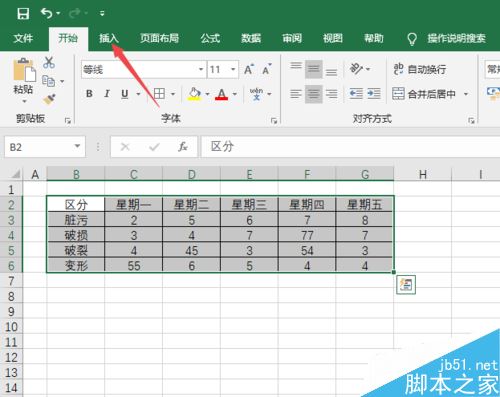Click the Decrease Indent icon
500x397 pixels.
356,94
